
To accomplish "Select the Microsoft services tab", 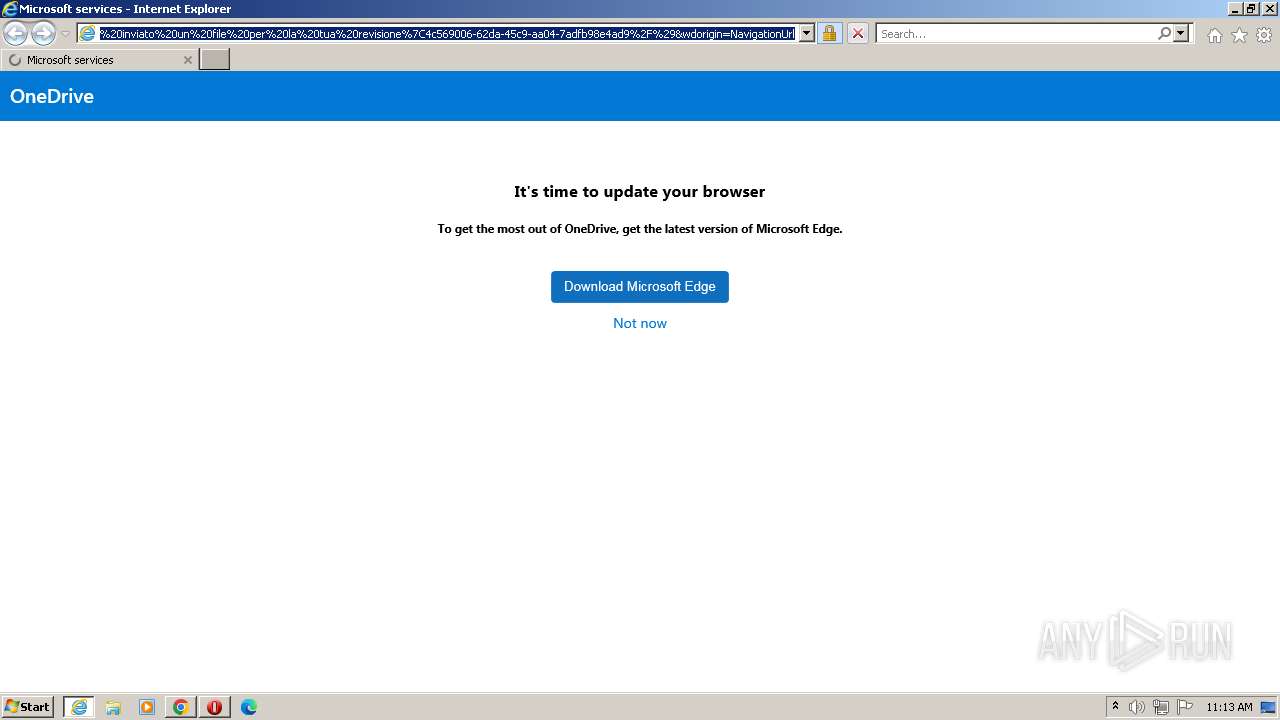I will pos(98,60).
